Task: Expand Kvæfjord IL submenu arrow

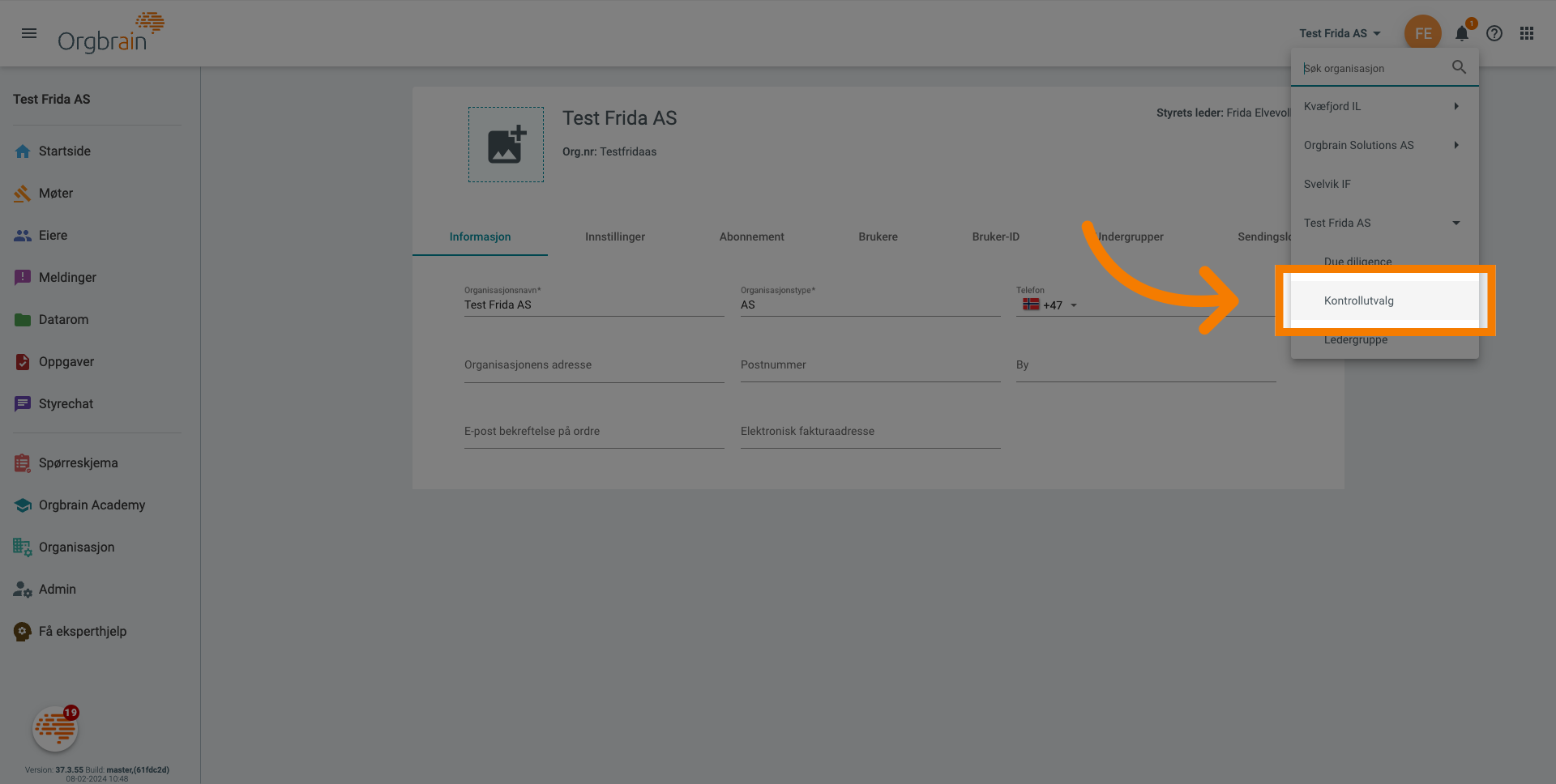Action: tap(1456, 106)
